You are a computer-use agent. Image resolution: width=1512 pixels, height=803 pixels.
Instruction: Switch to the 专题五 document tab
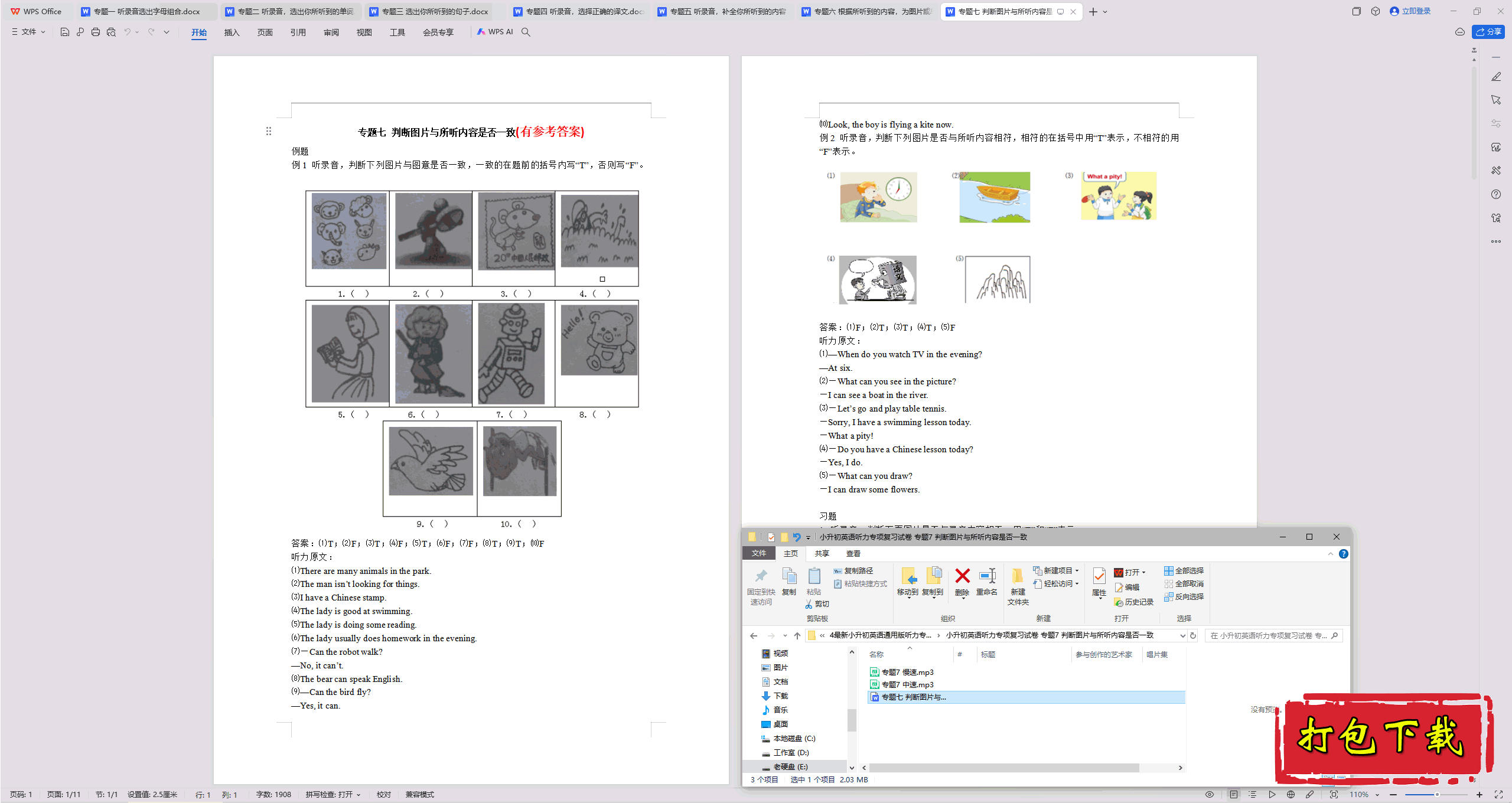tap(722, 11)
